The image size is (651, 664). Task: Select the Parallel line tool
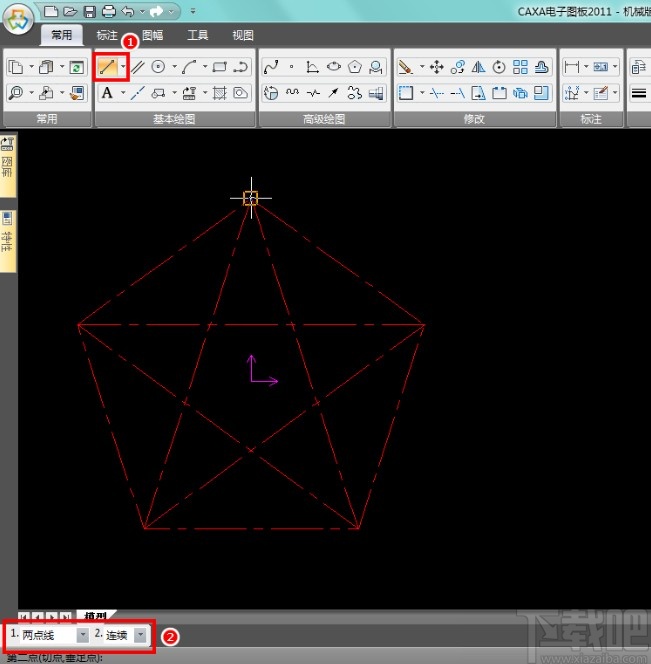click(x=138, y=68)
